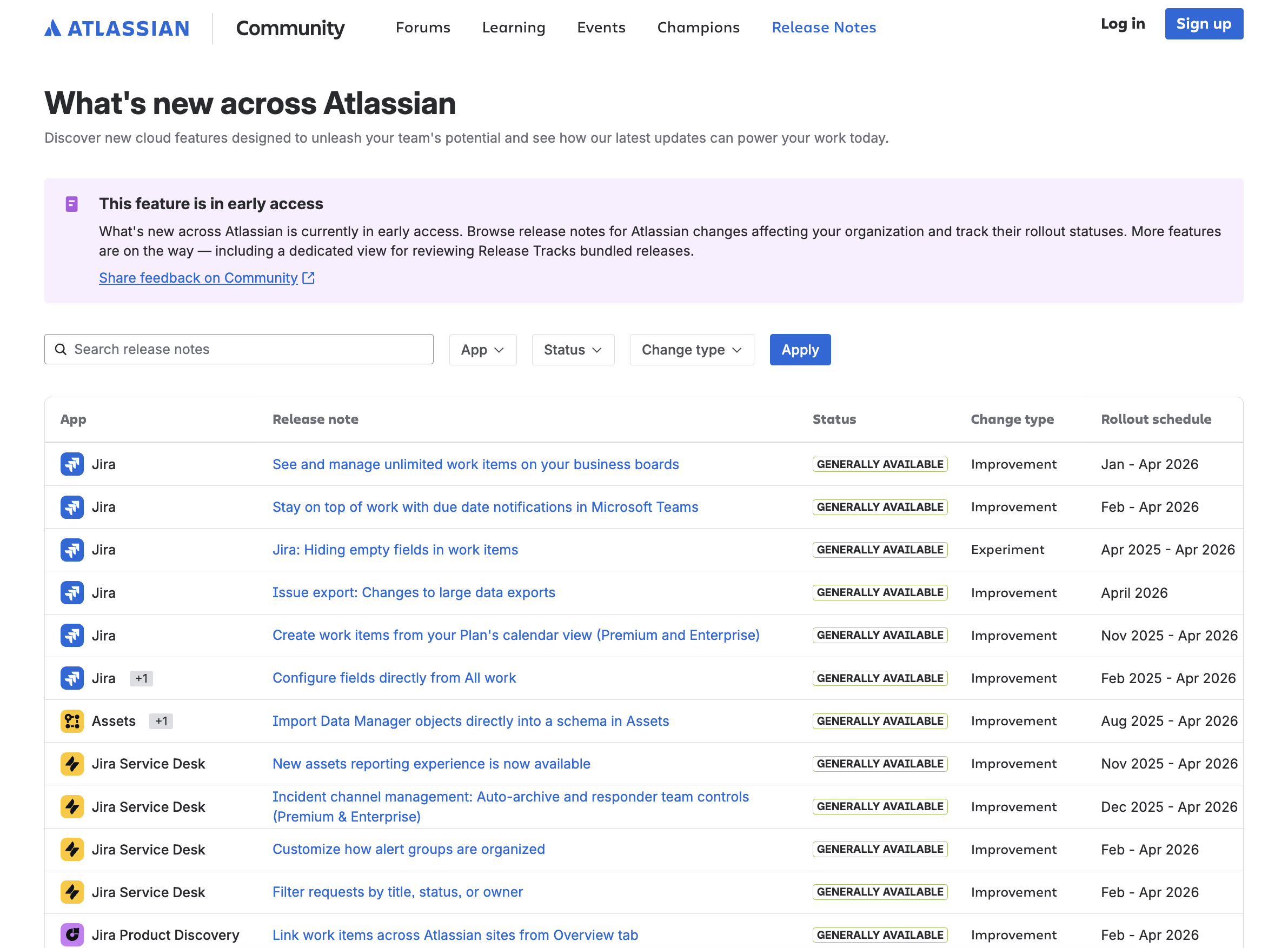Click the Assets app icon in table
The image size is (1288, 948).
click(x=72, y=721)
